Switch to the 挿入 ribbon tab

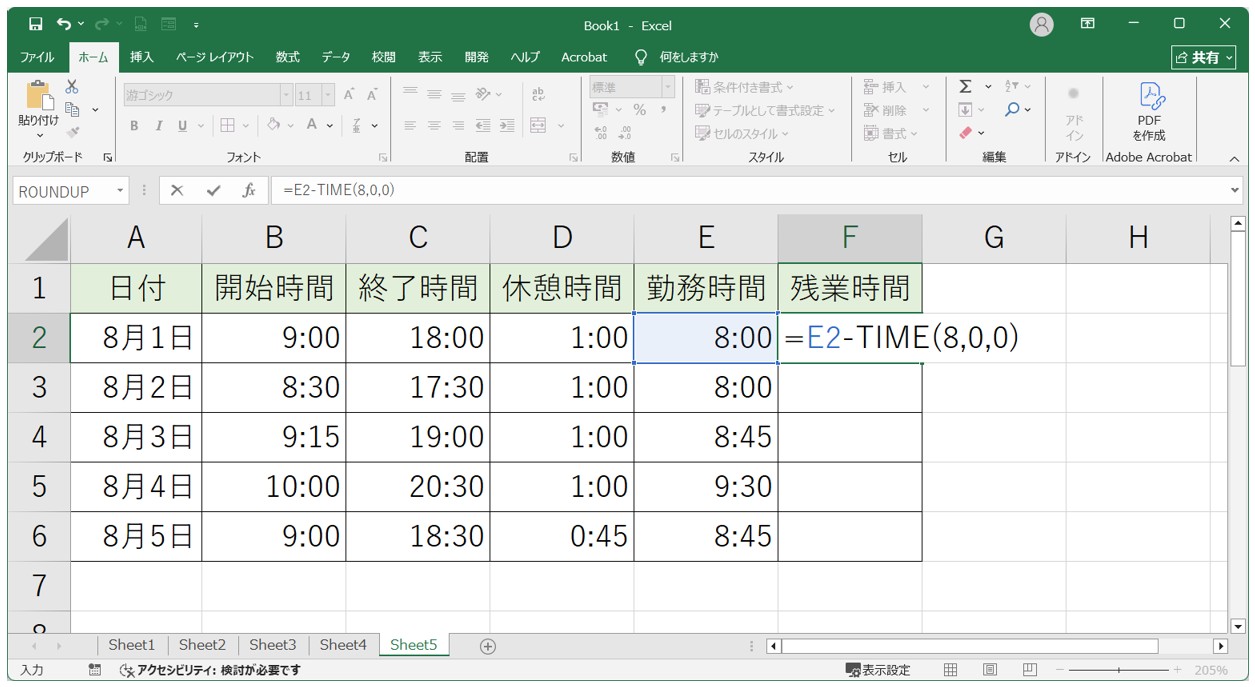(x=142, y=57)
